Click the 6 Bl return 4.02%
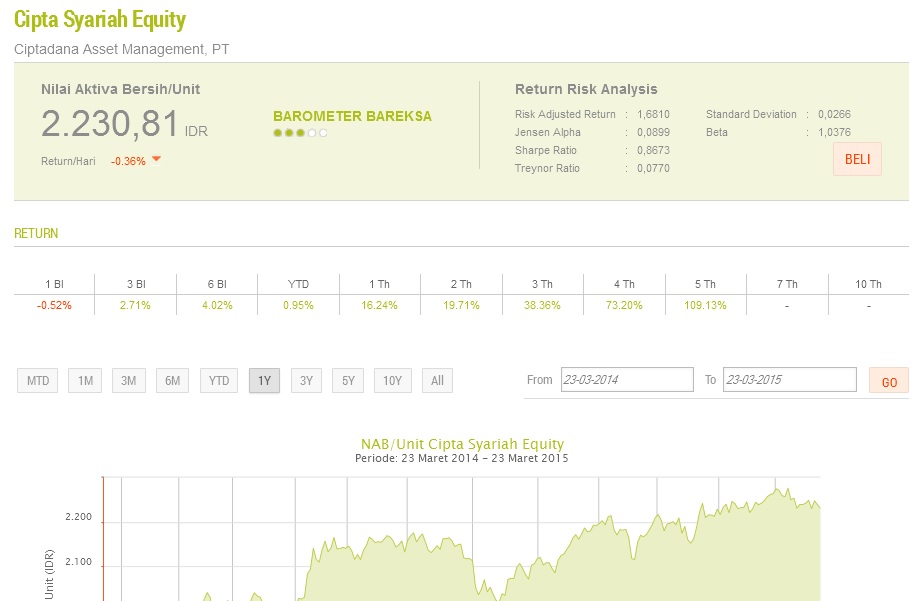Image resolution: width=921 pixels, height=601 pixels. tap(217, 305)
